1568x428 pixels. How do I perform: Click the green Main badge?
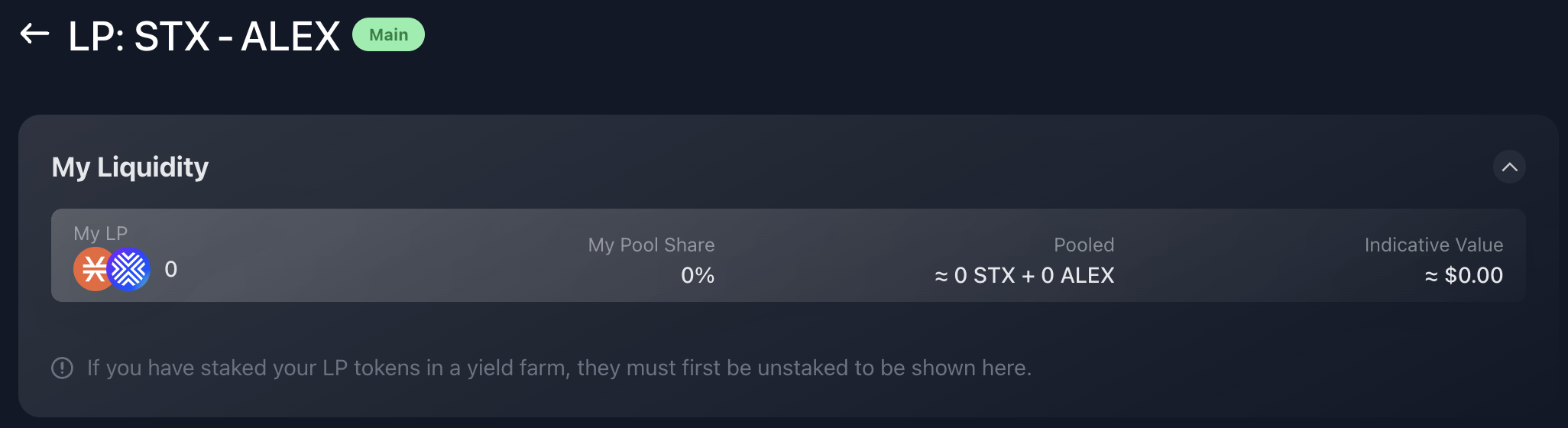[x=388, y=34]
